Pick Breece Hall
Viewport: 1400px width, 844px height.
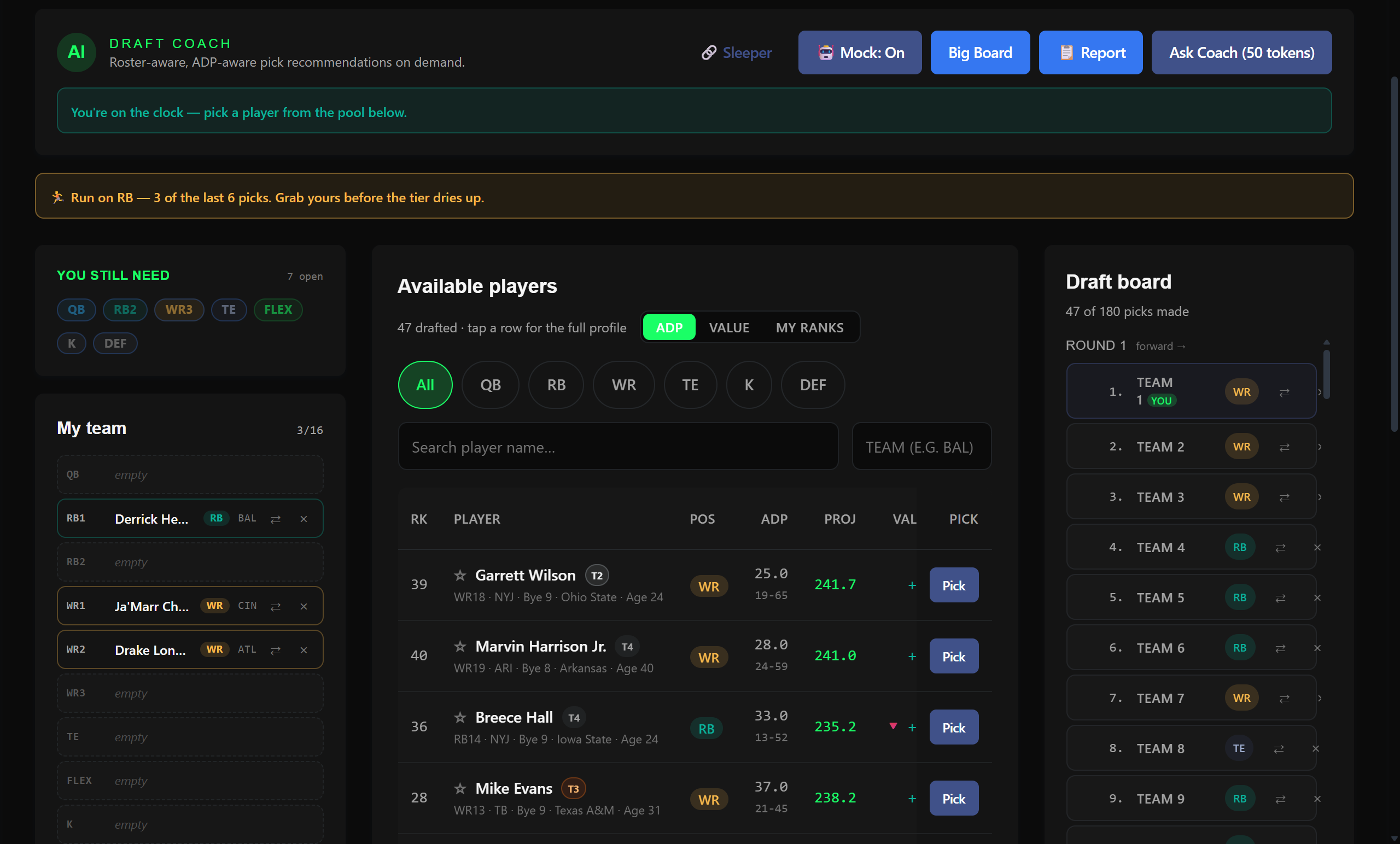pos(953,728)
